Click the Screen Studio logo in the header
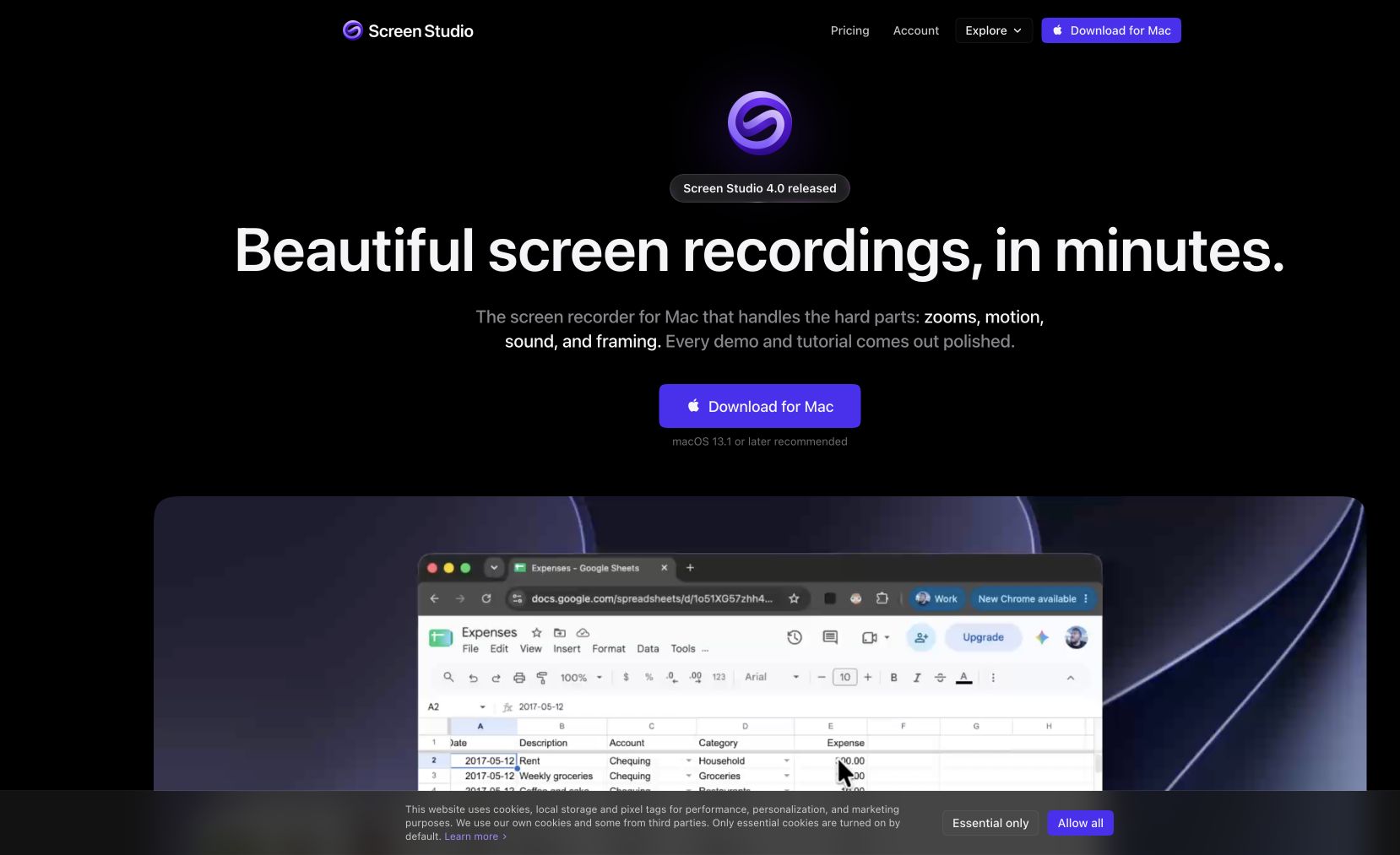This screenshot has width=1400, height=855. [408, 30]
